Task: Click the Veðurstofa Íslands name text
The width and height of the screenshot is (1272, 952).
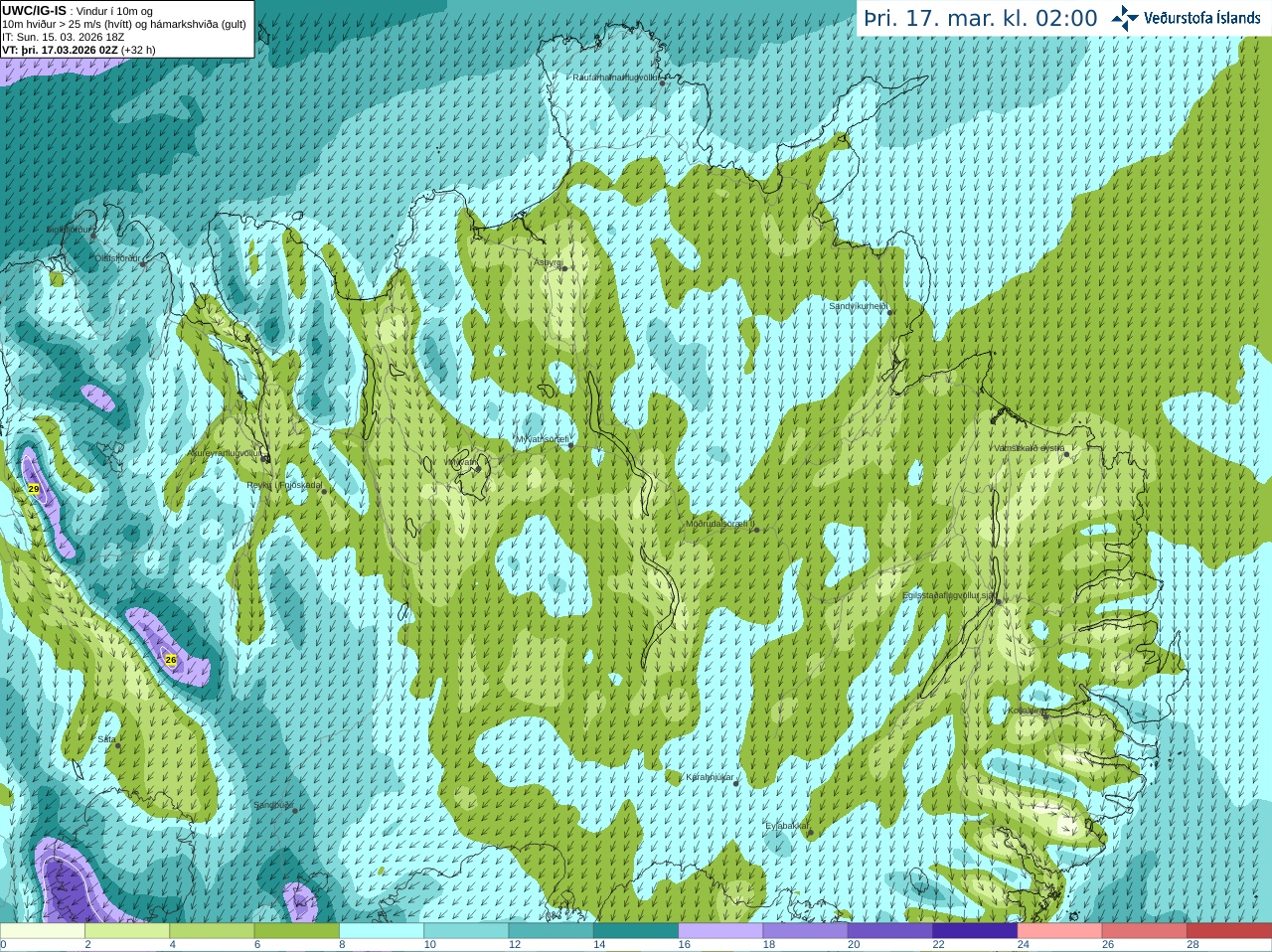Action: tap(1201, 18)
